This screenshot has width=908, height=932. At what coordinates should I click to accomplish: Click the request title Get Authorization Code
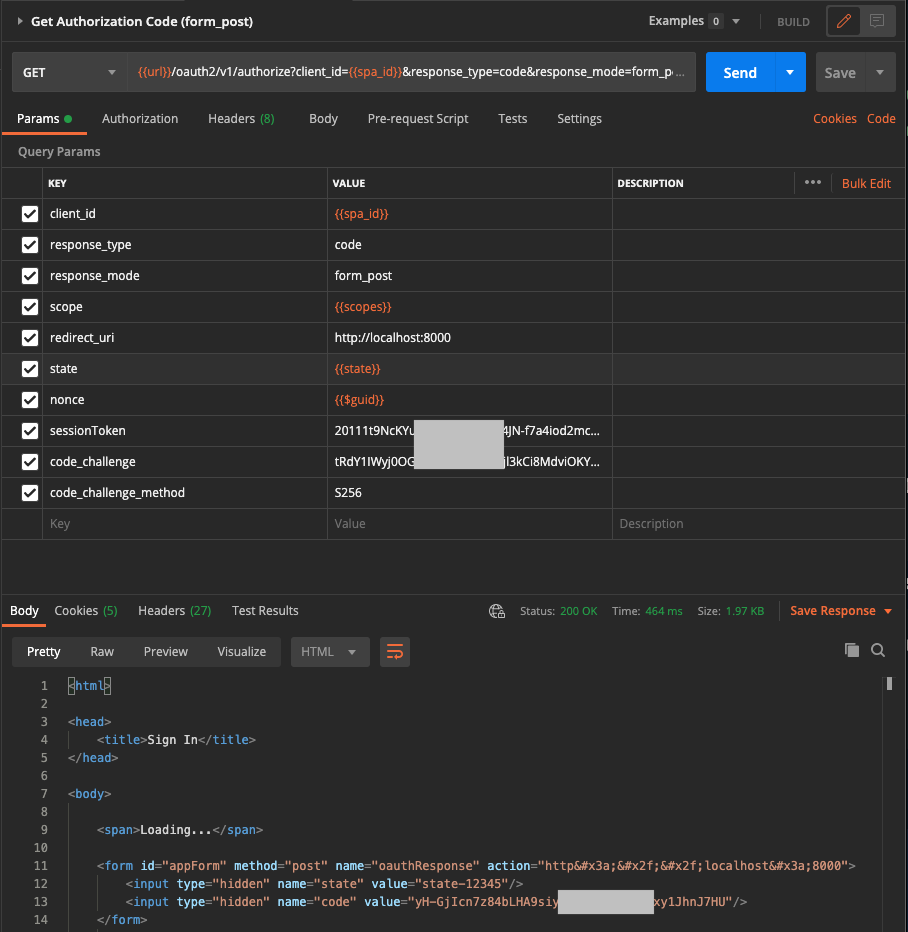click(142, 21)
